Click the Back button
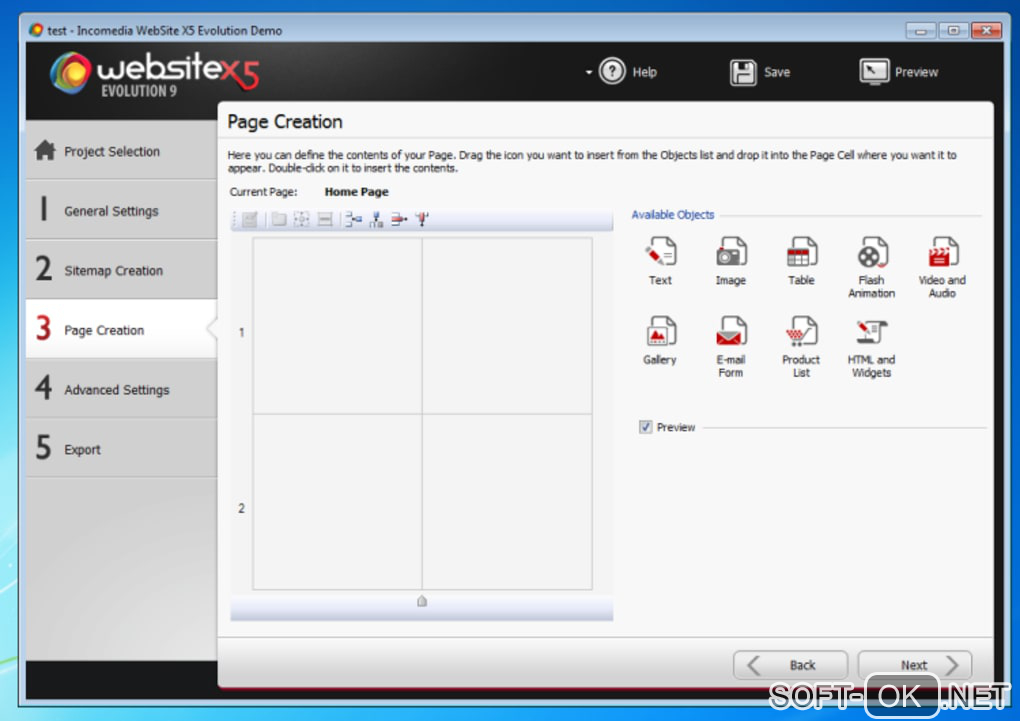Viewport: 1020px width, 721px height. pyautogui.click(x=790, y=665)
